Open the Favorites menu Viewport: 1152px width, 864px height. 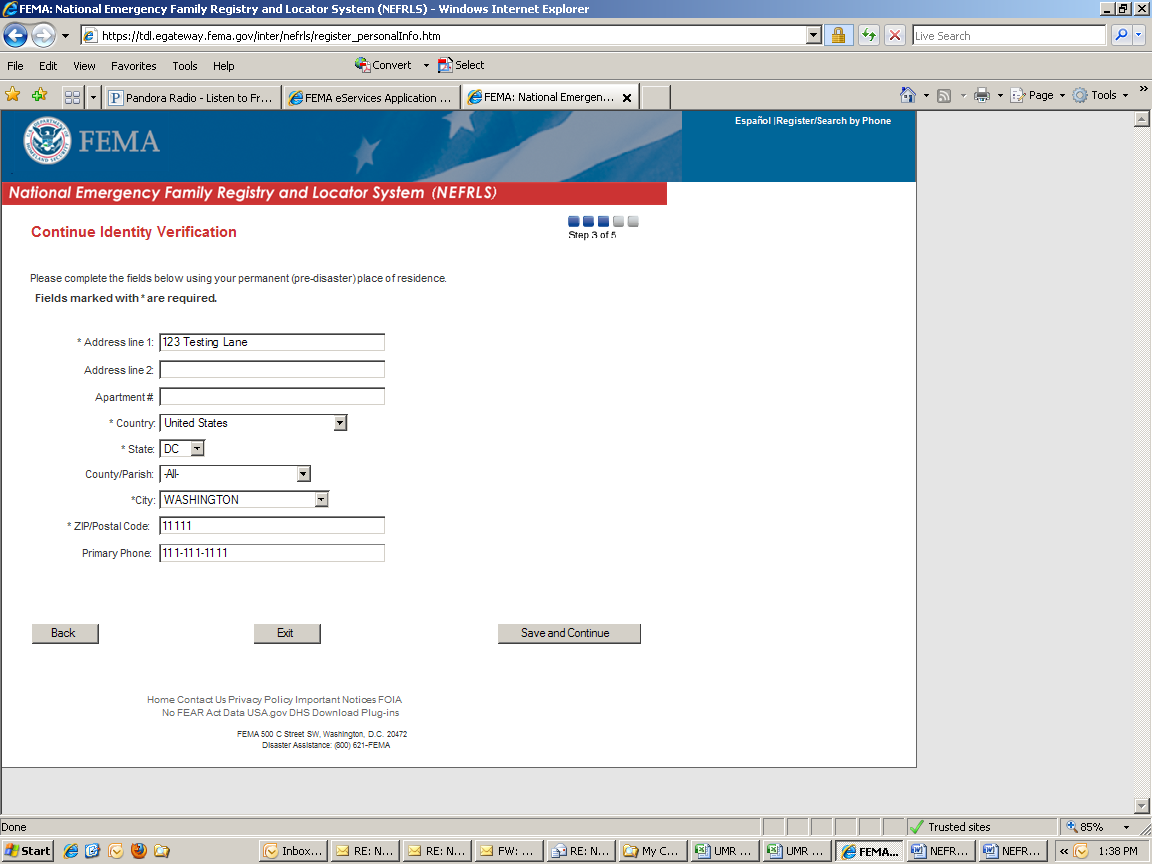(134, 66)
